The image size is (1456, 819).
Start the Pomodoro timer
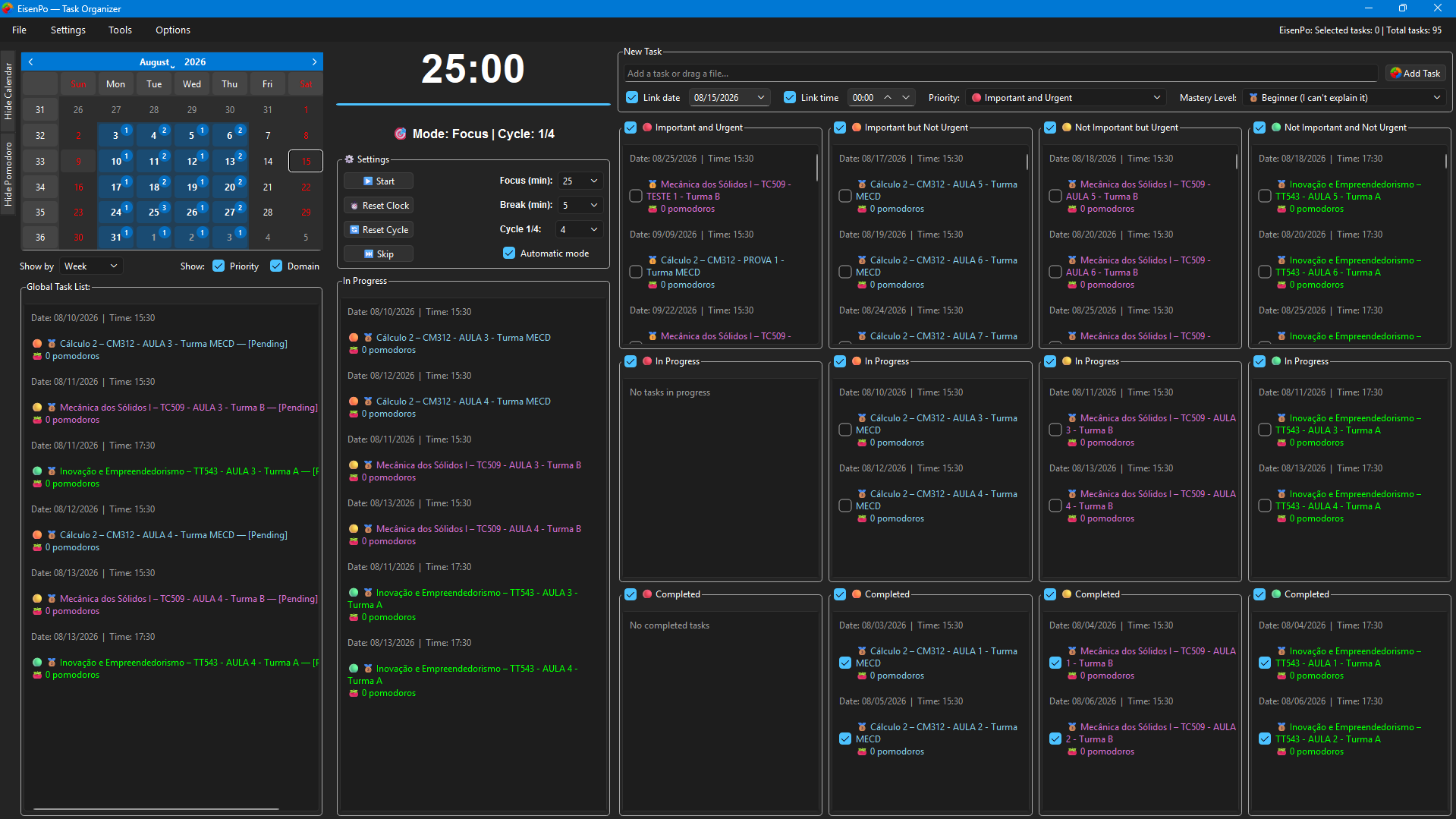(379, 181)
